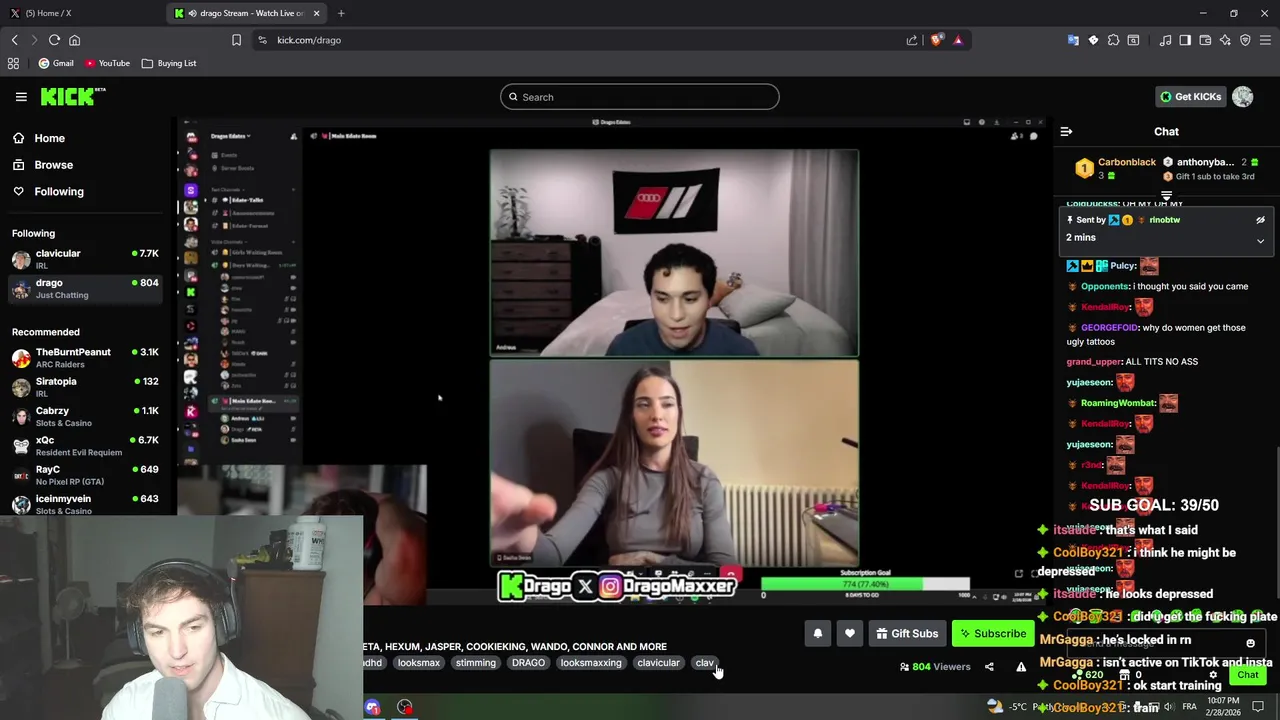This screenshot has width=1280, height=720.
Task: Select the 'looksmax' tag
Action: (x=419, y=663)
